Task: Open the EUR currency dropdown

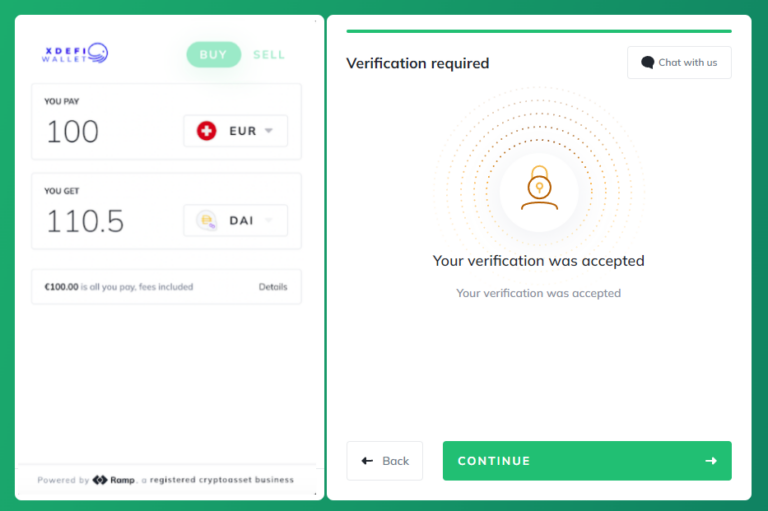Action: [x=236, y=131]
